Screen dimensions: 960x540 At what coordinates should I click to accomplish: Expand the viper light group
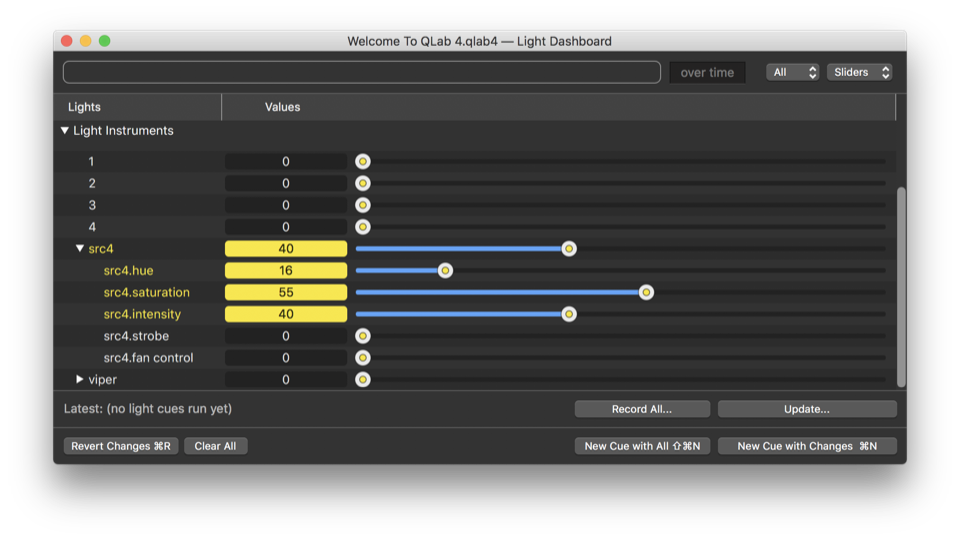[80, 380]
